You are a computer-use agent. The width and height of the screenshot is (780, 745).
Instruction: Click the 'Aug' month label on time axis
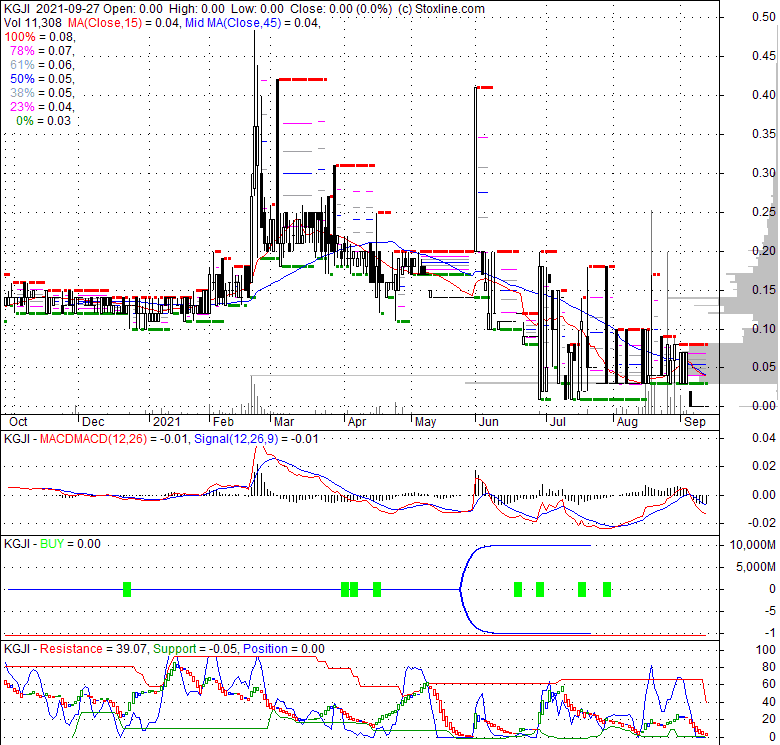coord(627,422)
